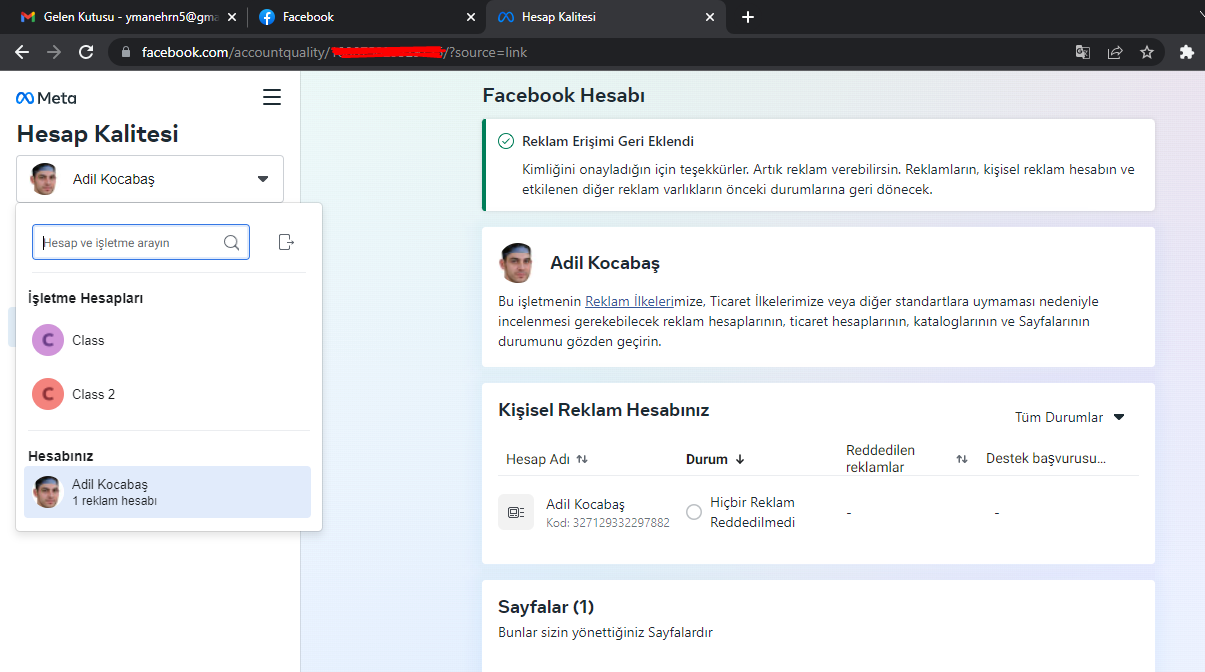Switch to the Facebook tab

point(366,17)
